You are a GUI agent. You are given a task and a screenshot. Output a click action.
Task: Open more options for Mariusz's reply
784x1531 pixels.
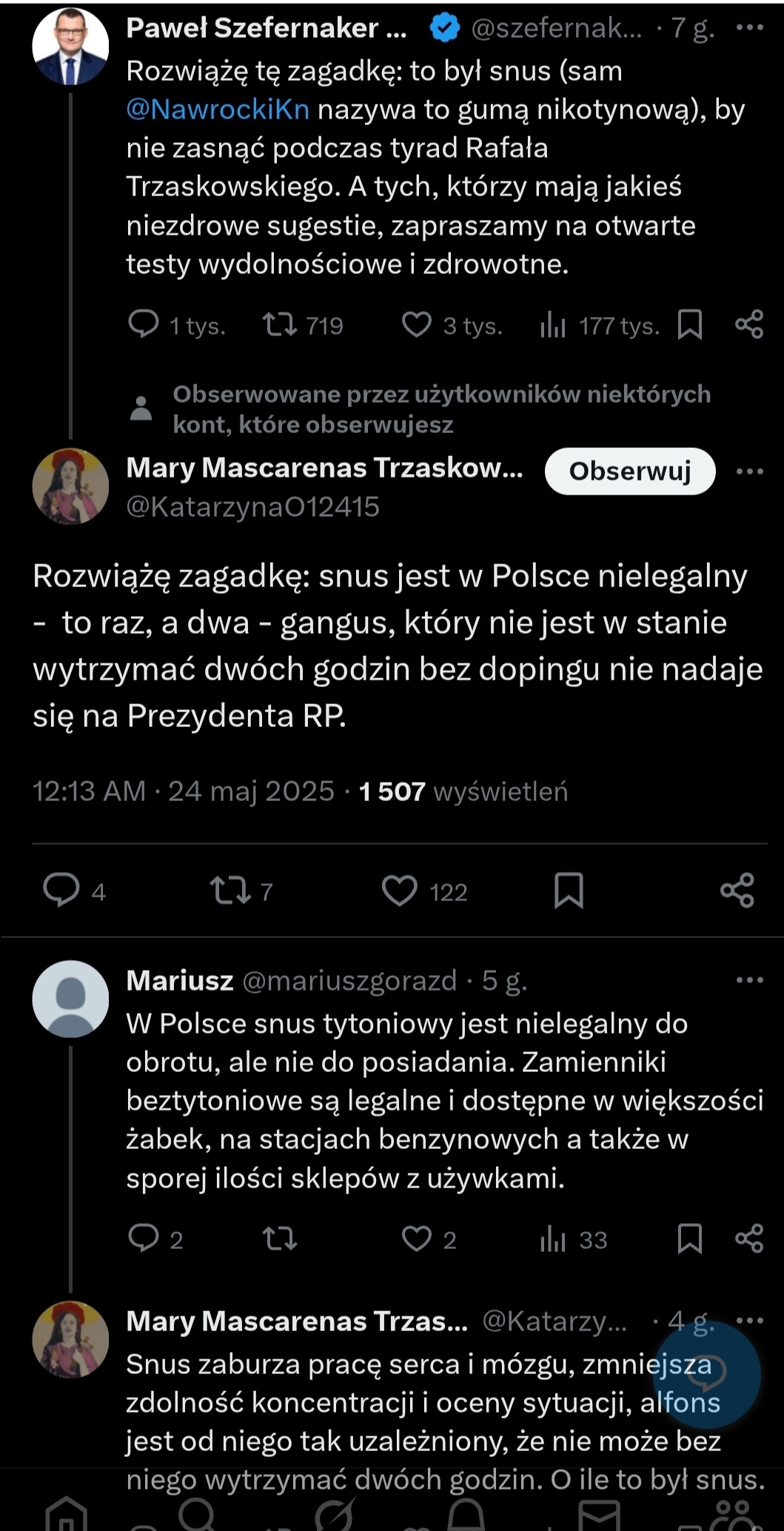click(749, 980)
